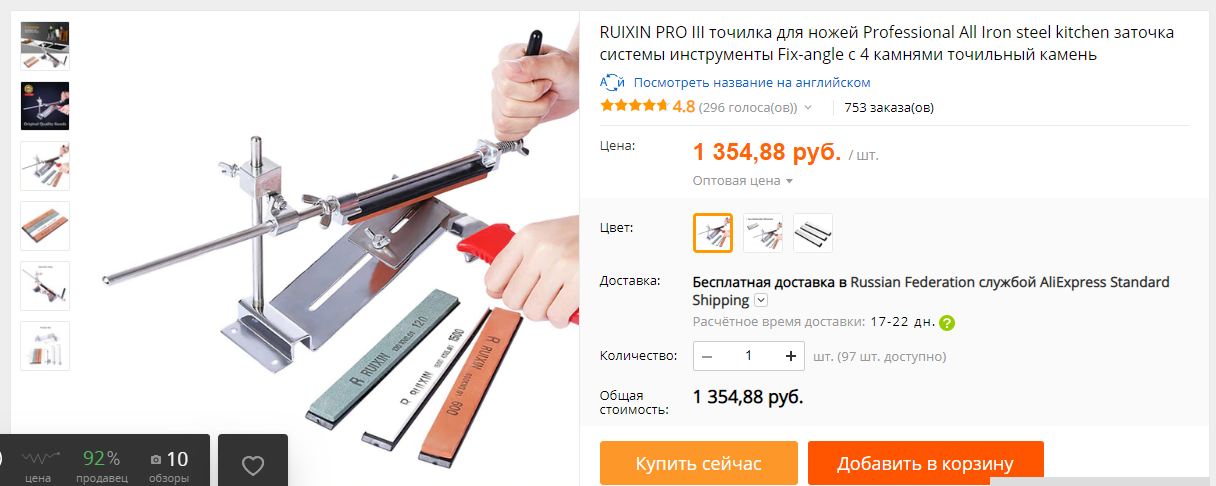The image size is (1216, 486).
Task: Click the quantity input field
Action: (x=749, y=356)
